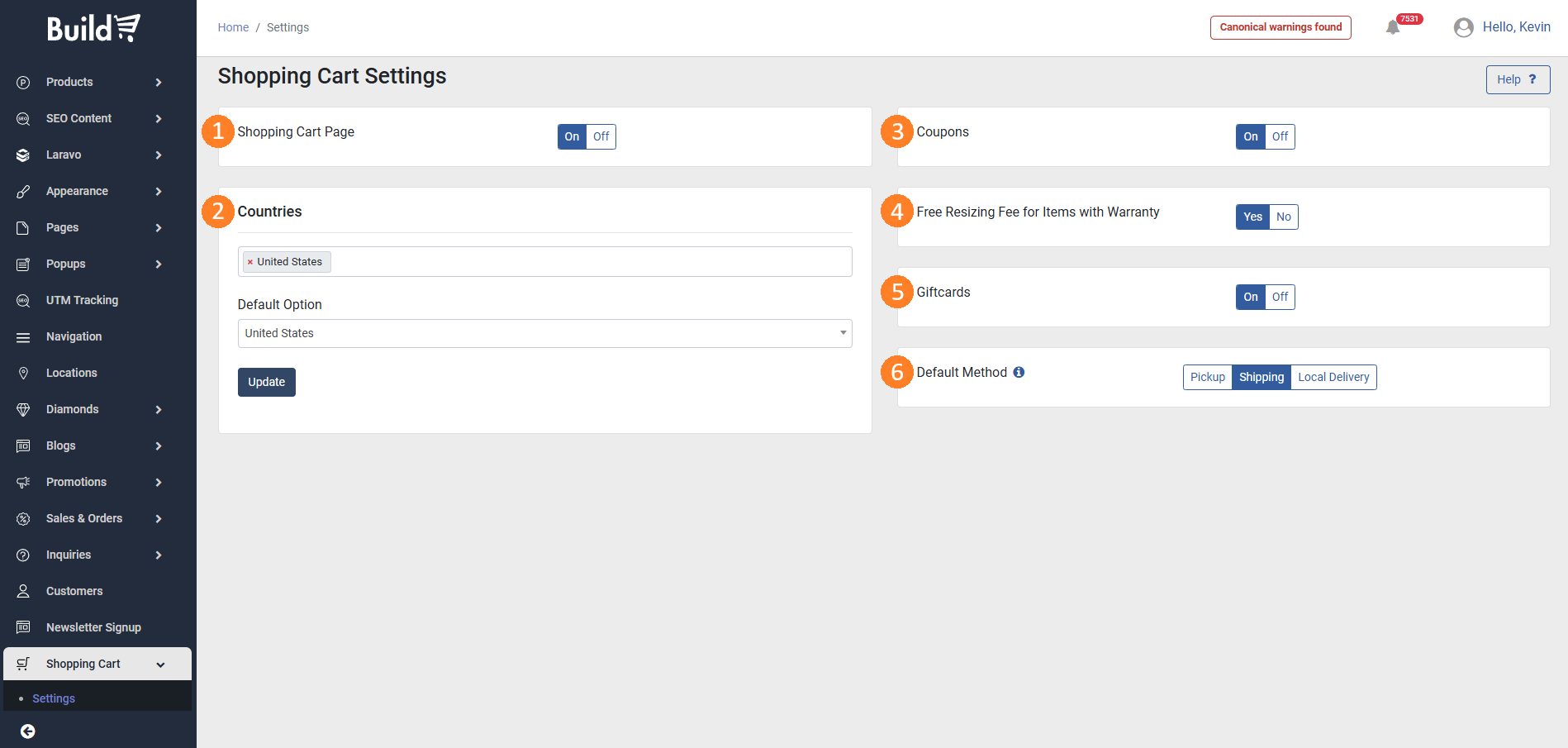Click the Build logo in the sidebar
Screen dimensions: 1568x748
[93, 28]
